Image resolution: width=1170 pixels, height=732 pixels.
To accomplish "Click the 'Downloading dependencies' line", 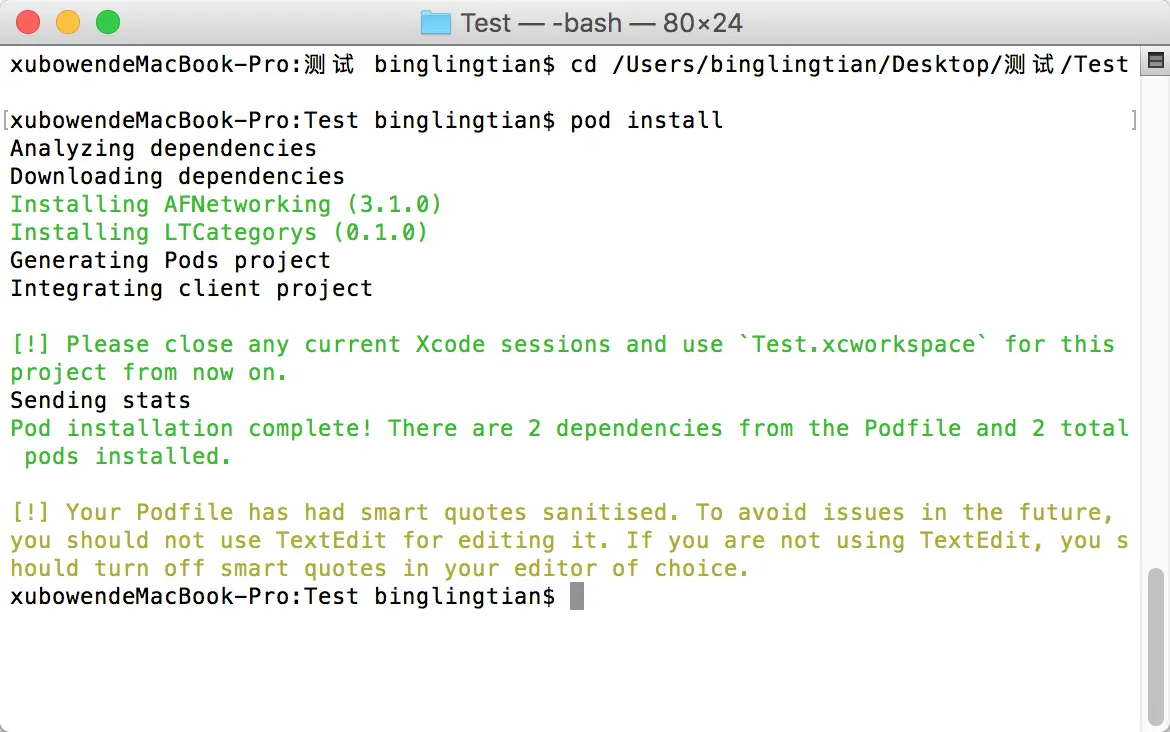I will [178, 176].
